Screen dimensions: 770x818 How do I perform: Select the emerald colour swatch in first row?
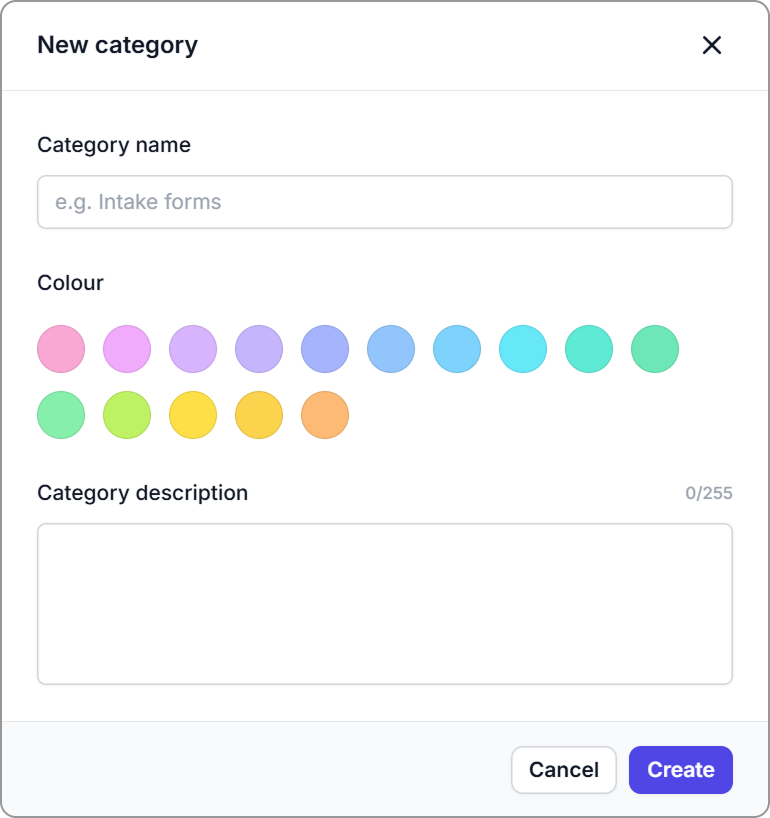pos(655,349)
